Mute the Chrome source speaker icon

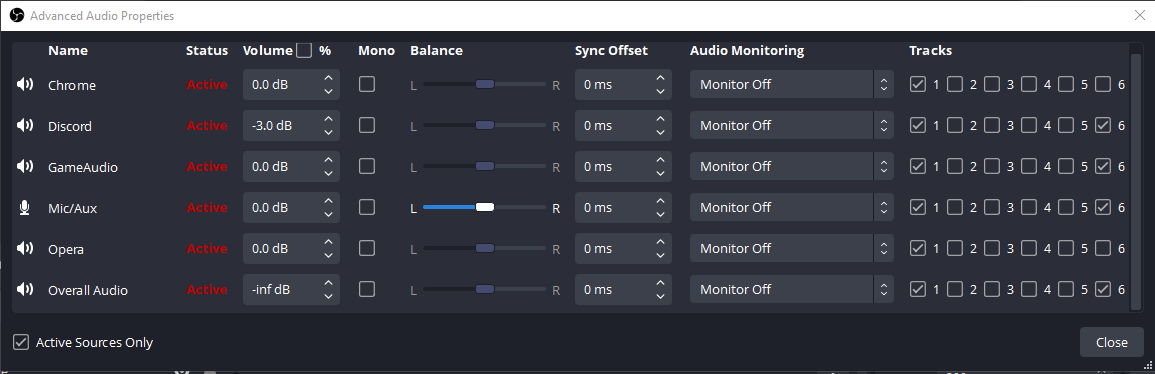pyautogui.click(x=25, y=85)
